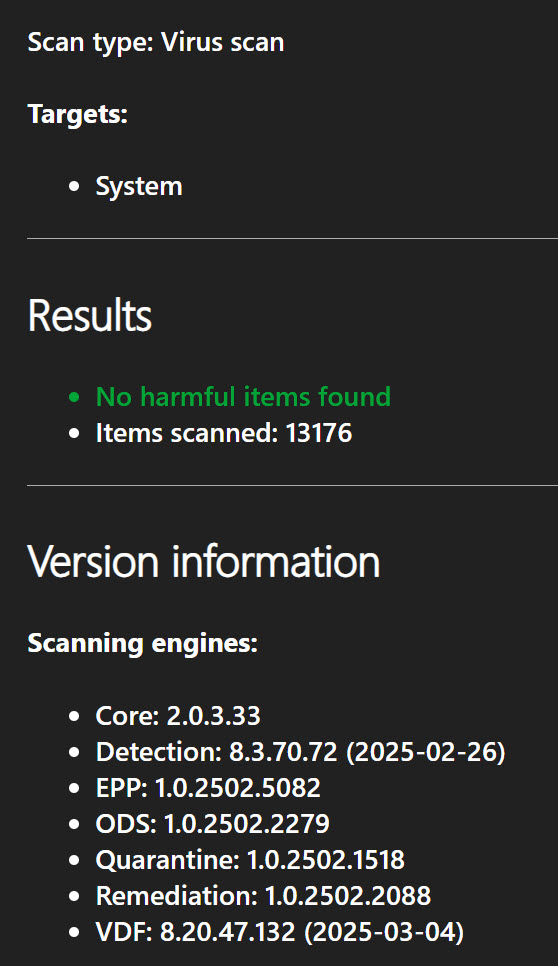
Task: Click the ODS: 1.0.2502.2279 entry
Action: [212, 823]
